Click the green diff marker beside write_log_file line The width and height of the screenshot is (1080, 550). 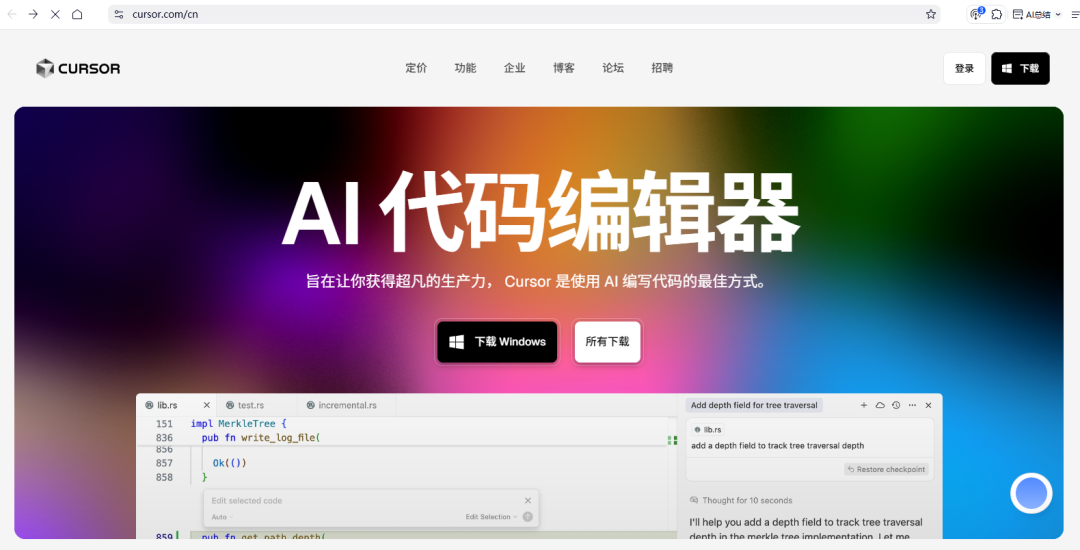point(672,440)
